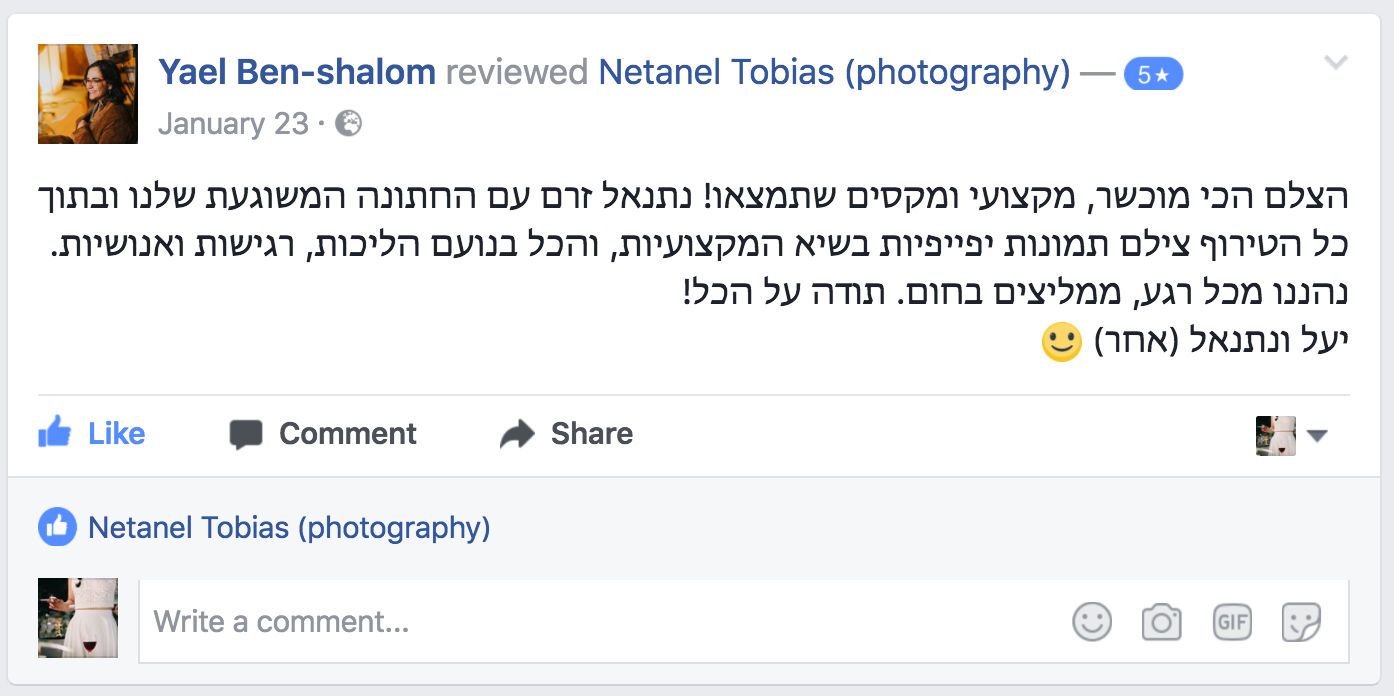This screenshot has height=696, width=1394.
Task: Click the January 23 timestamp
Action: click(233, 124)
